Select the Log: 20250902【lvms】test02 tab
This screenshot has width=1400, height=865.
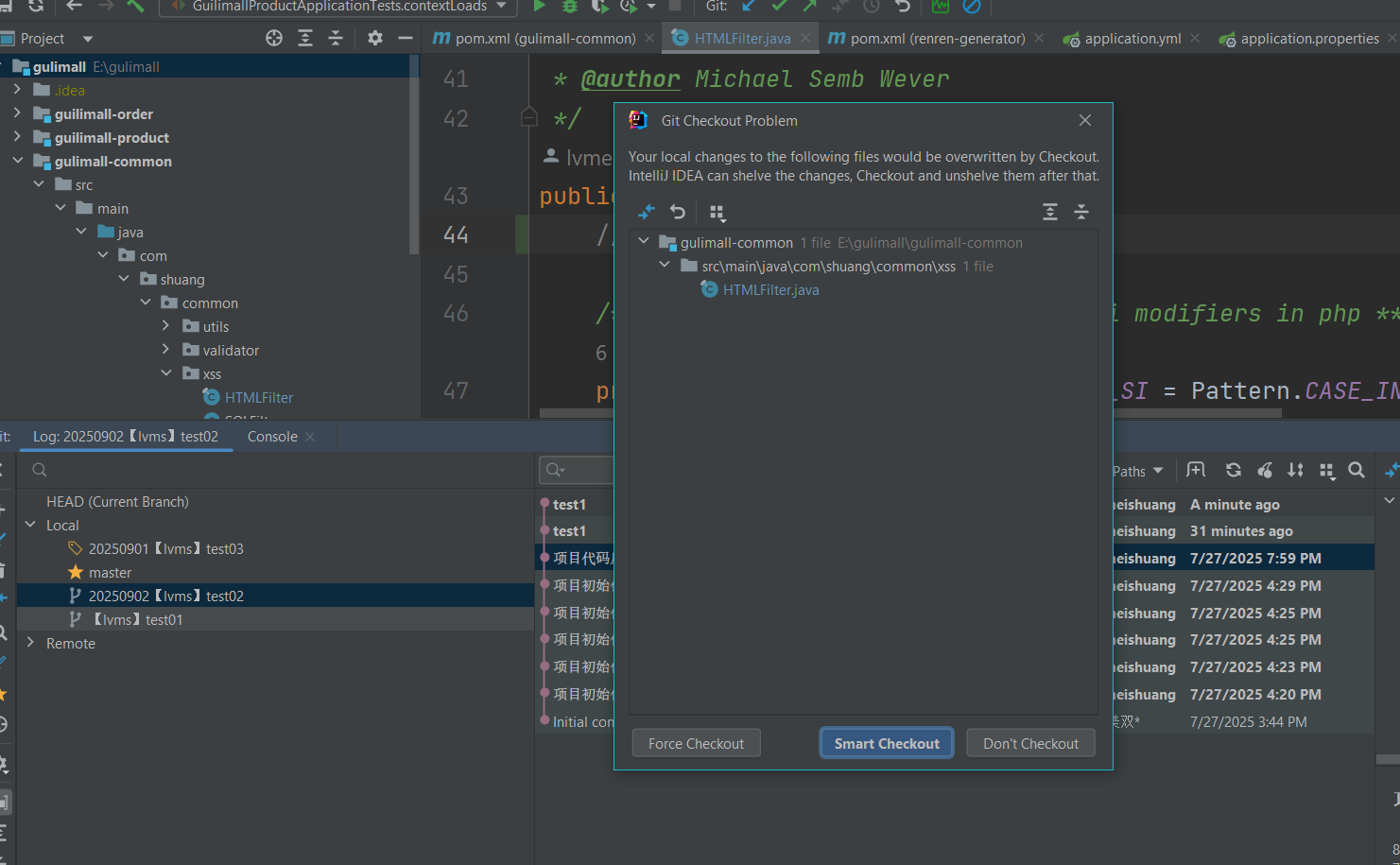pyautogui.click(x=126, y=436)
